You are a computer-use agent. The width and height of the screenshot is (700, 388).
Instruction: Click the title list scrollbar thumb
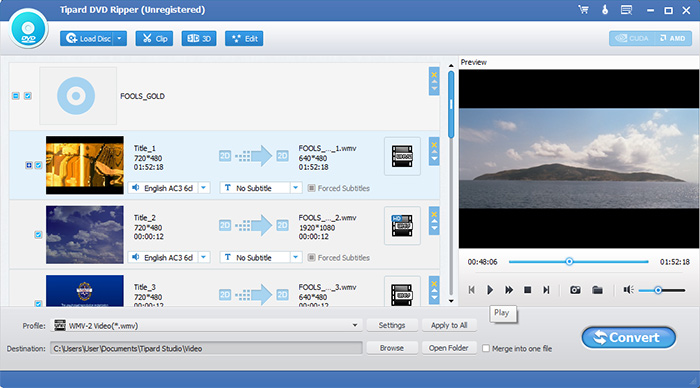(x=451, y=105)
